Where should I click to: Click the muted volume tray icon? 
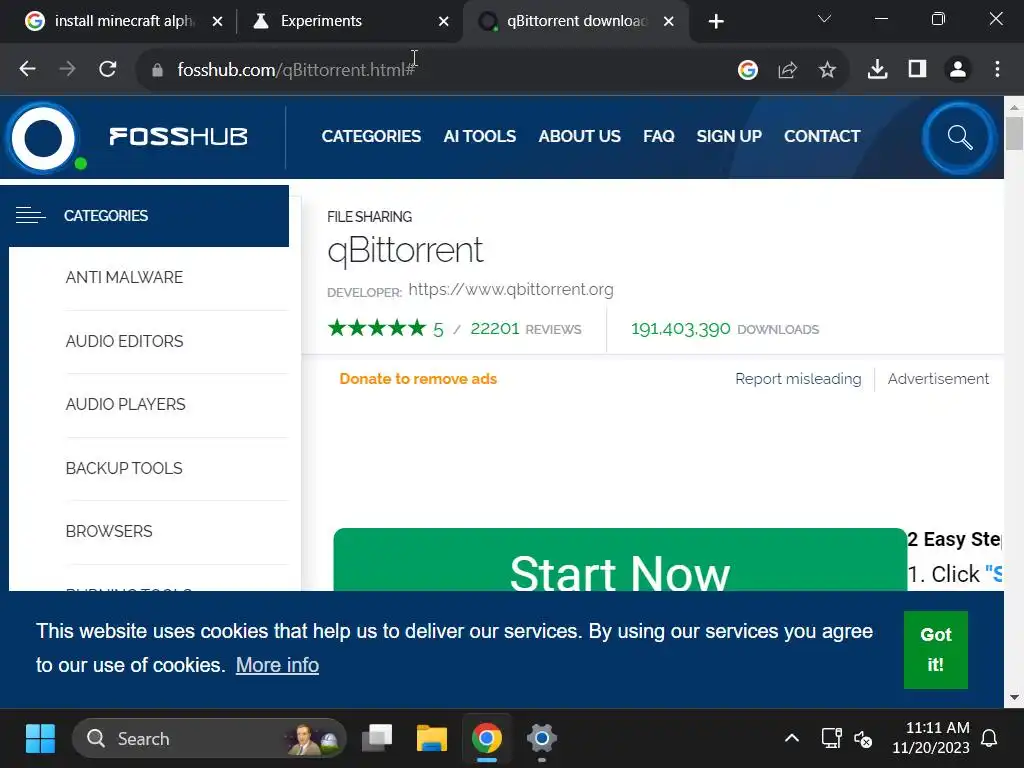[x=863, y=739]
